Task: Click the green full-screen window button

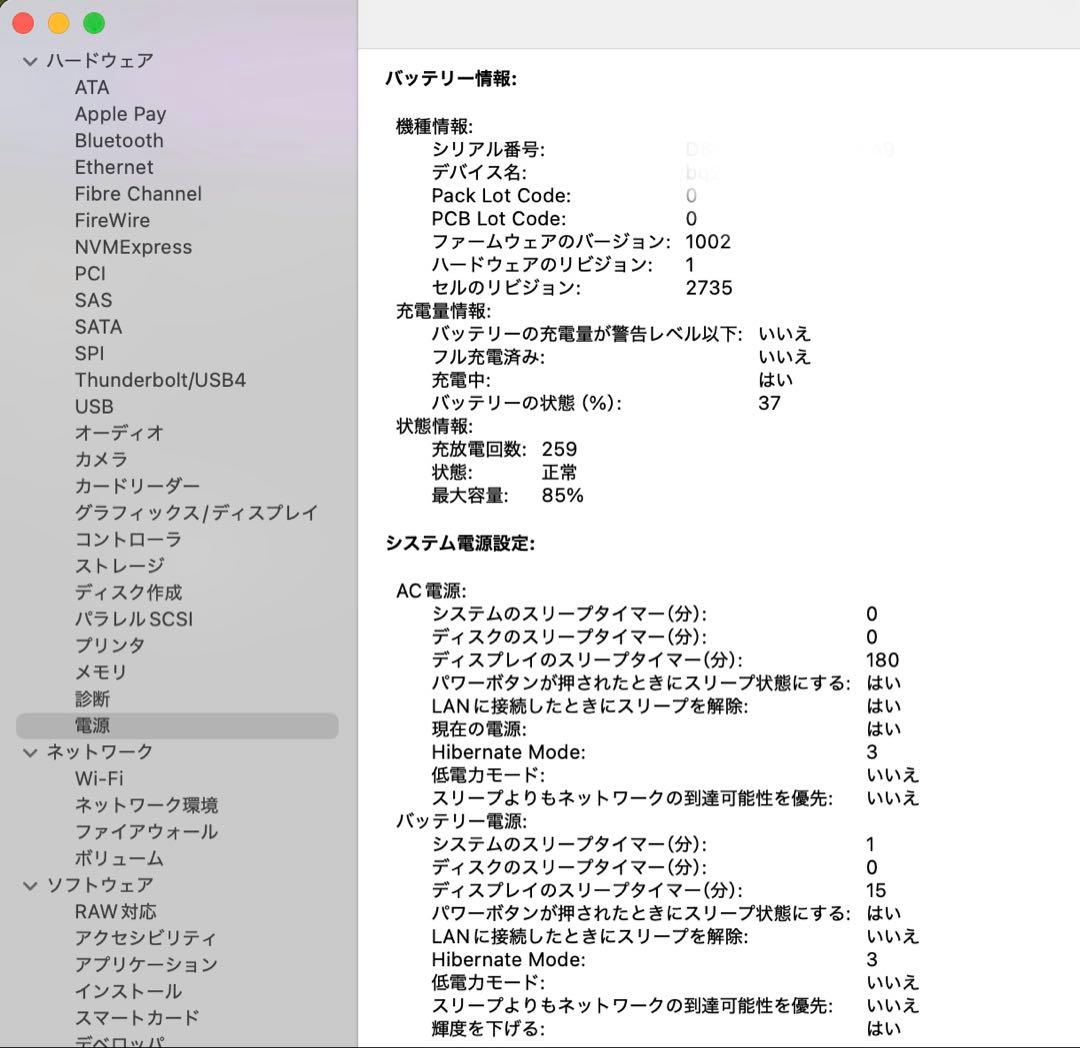Action: coord(93,21)
